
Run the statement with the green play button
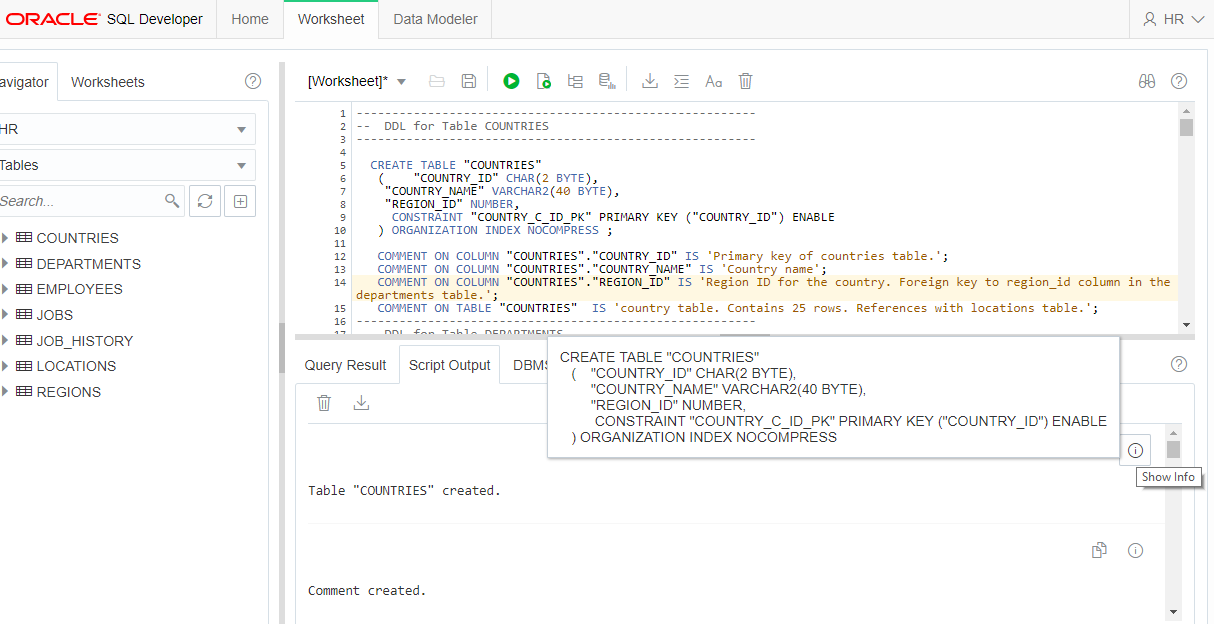pos(511,81)
